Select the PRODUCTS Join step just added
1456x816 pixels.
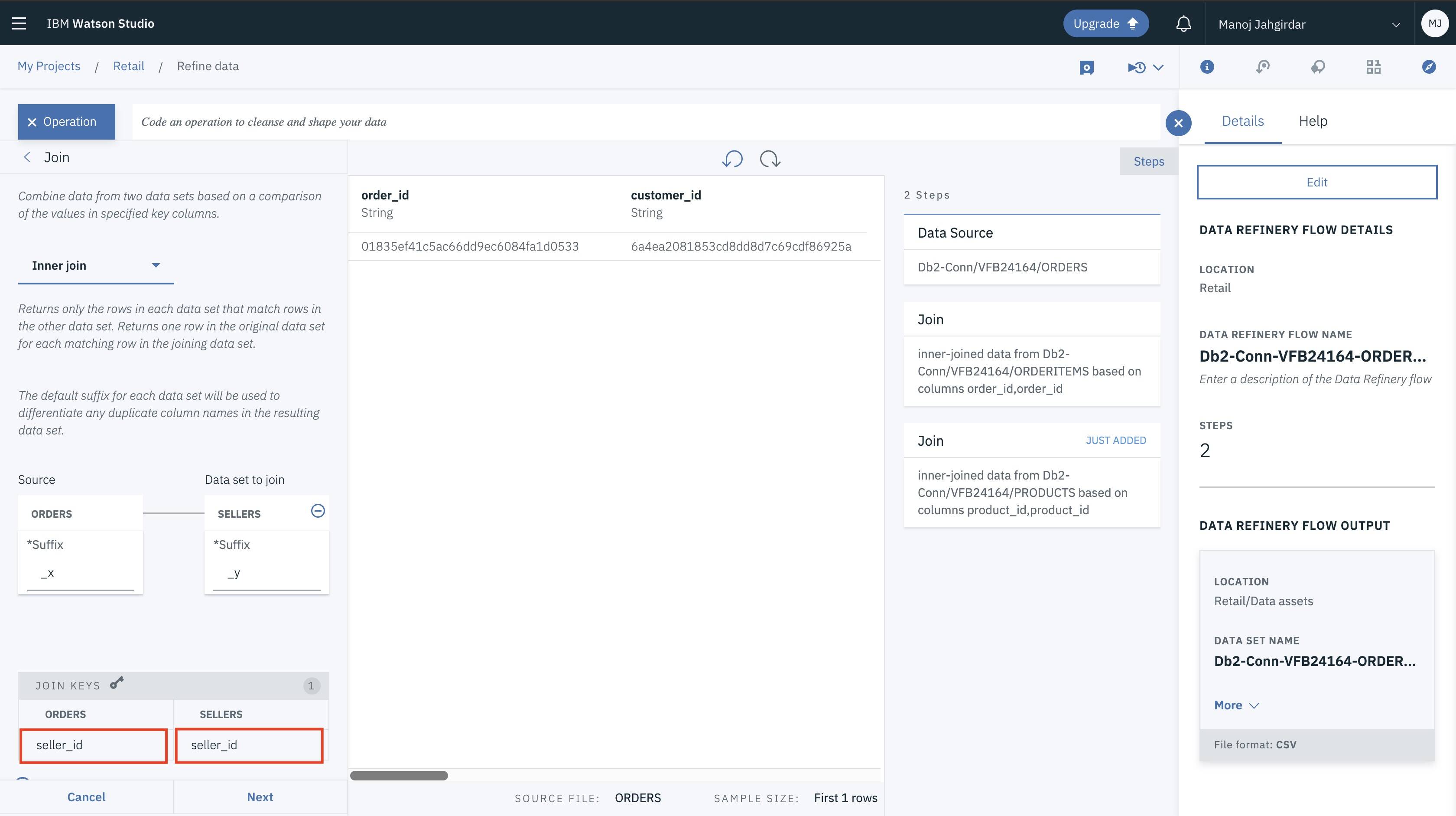1031,476
